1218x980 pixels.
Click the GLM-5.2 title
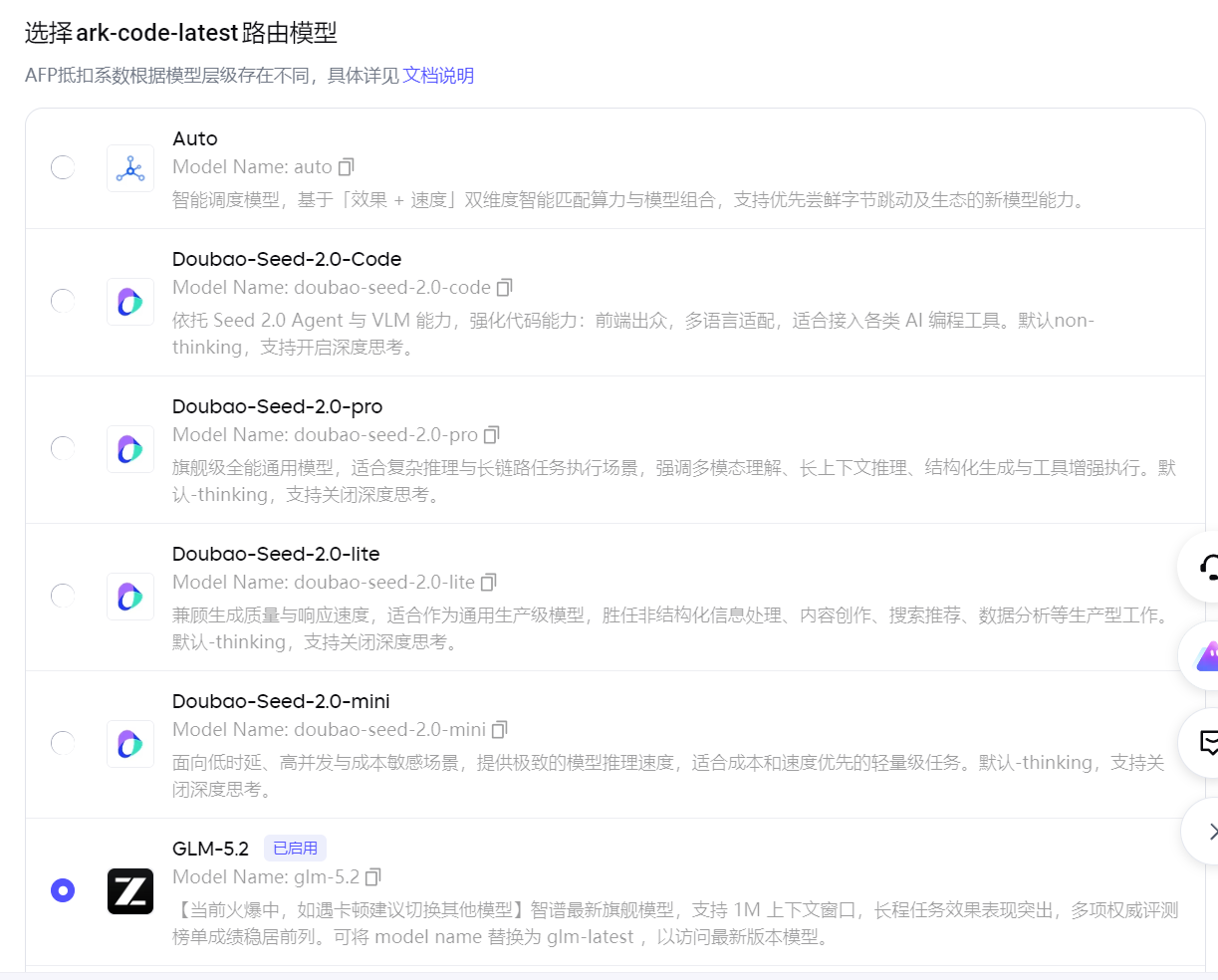[210, 849]
